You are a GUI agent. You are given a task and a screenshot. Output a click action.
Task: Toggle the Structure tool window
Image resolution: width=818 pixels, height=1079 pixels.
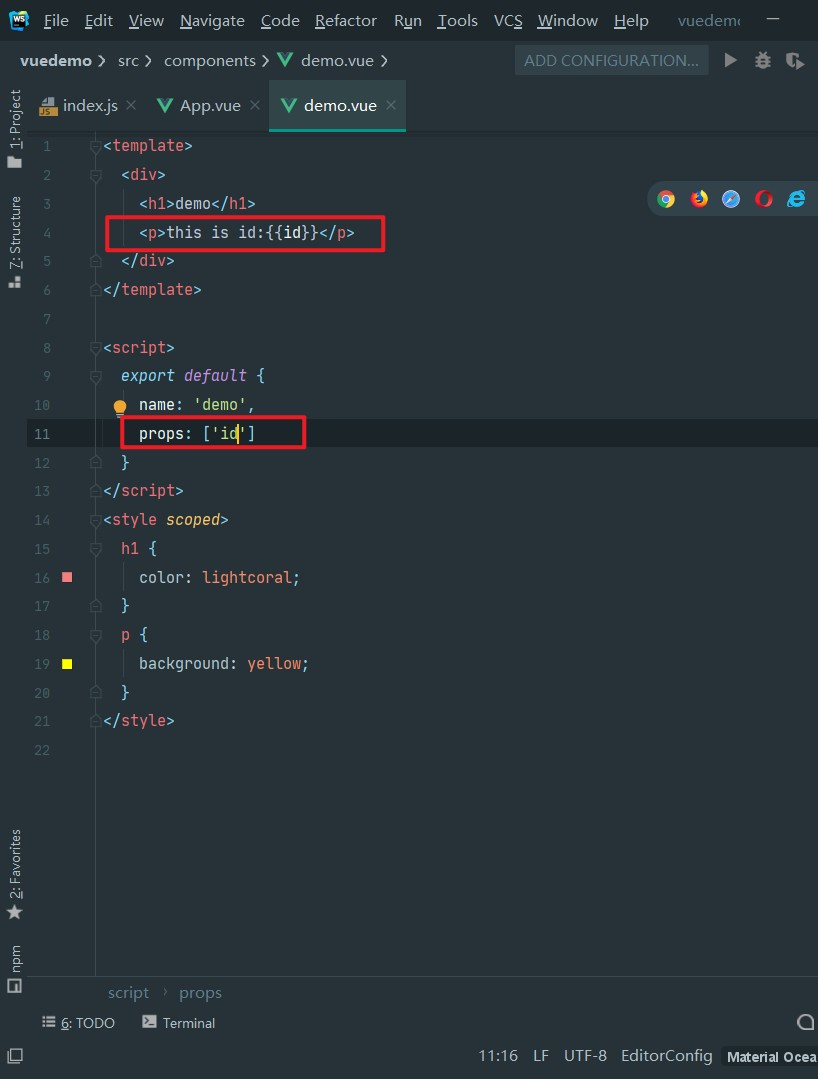pyautogui.click(x=14, y=242)
